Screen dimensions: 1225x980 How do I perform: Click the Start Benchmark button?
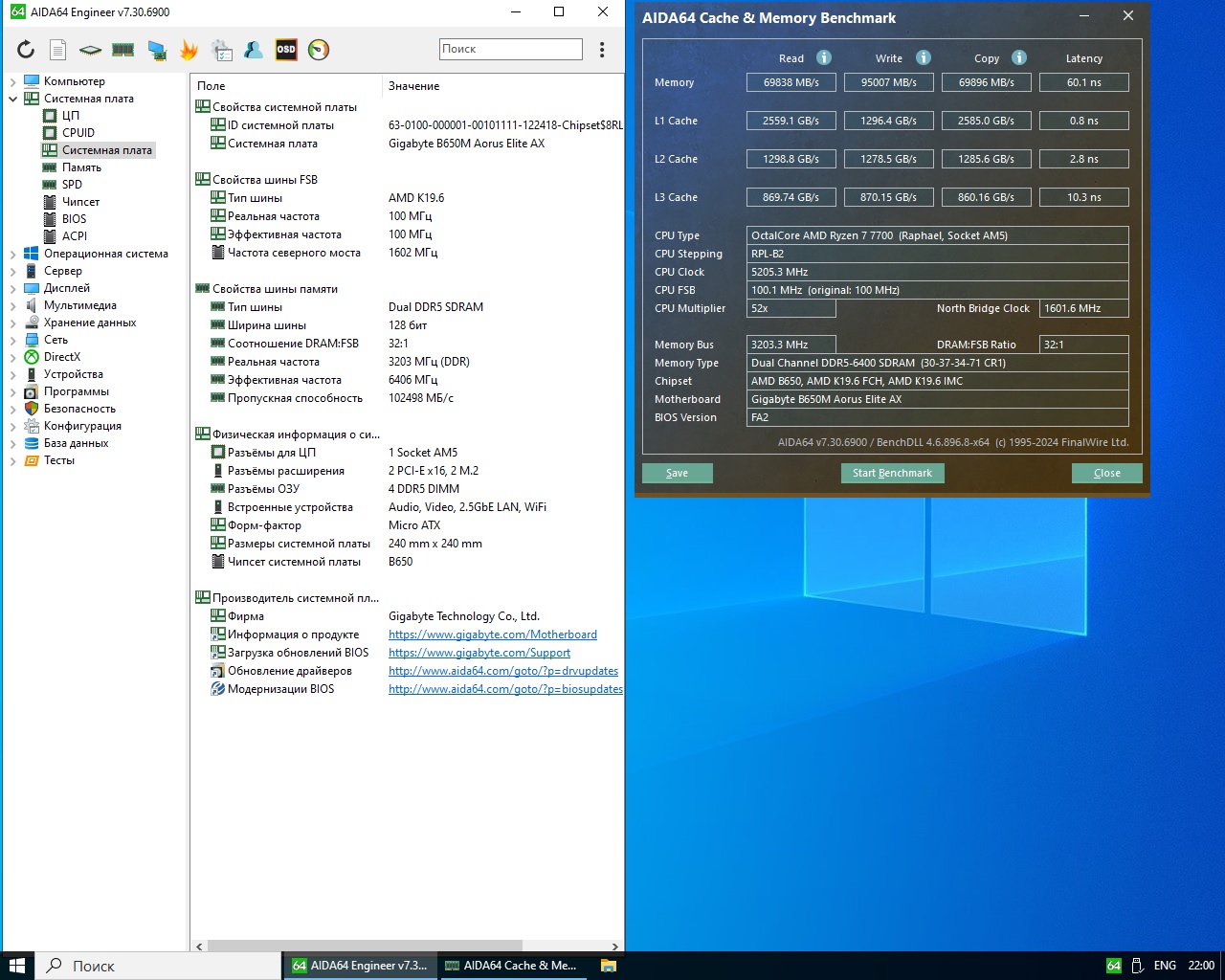(x=892, y=473)
